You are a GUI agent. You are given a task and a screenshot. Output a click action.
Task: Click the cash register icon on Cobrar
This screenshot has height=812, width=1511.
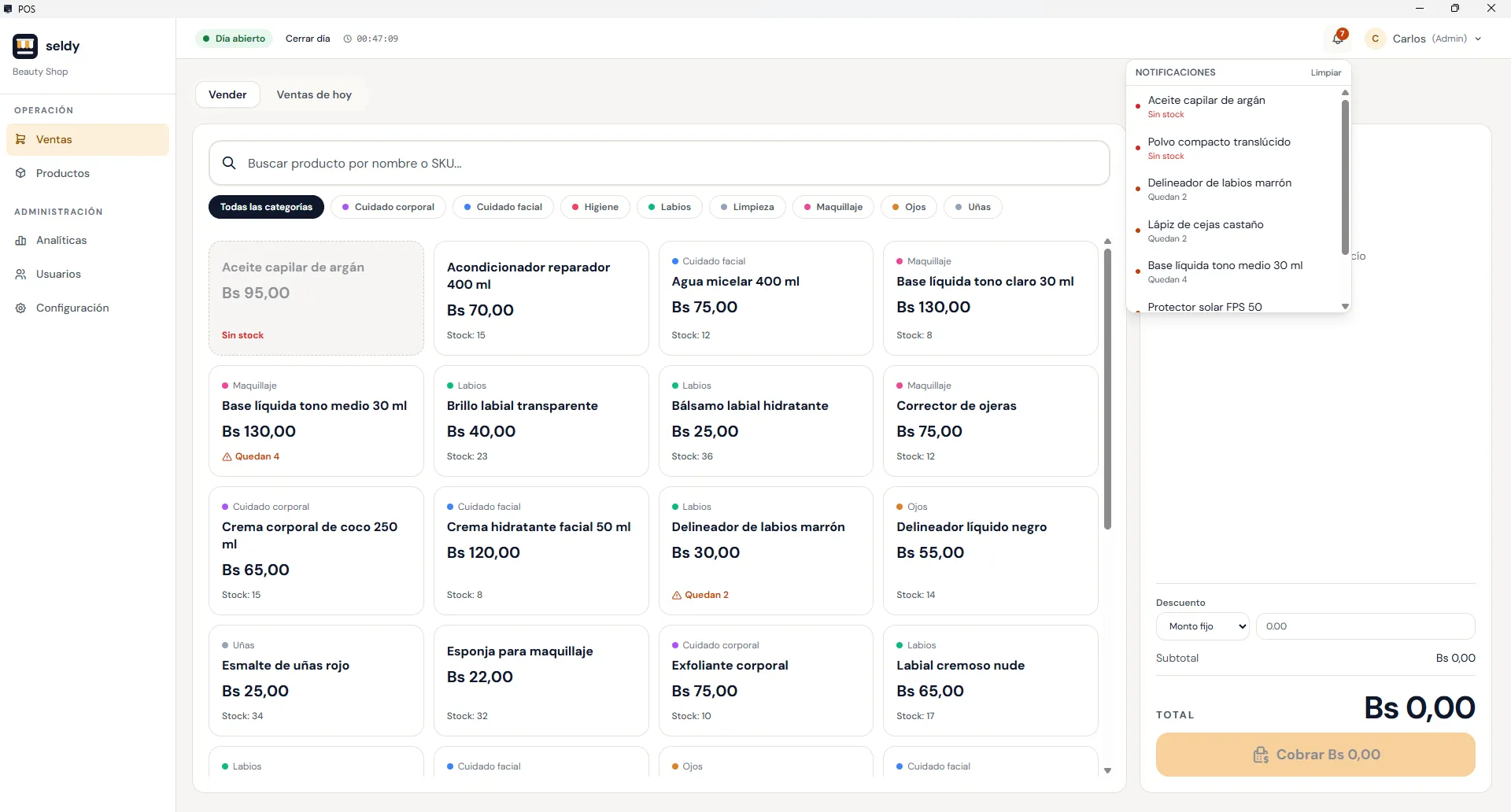[1261, 755]
